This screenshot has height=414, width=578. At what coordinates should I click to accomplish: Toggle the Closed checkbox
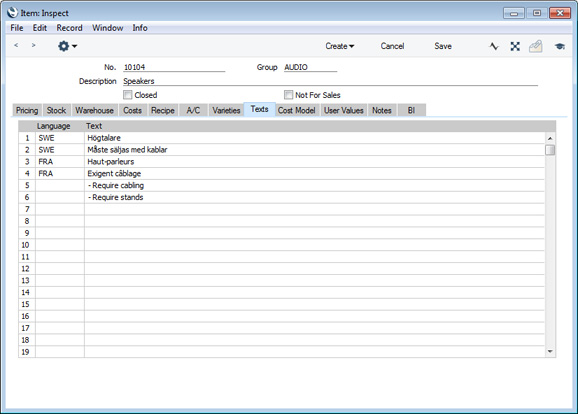pos(128,95)
